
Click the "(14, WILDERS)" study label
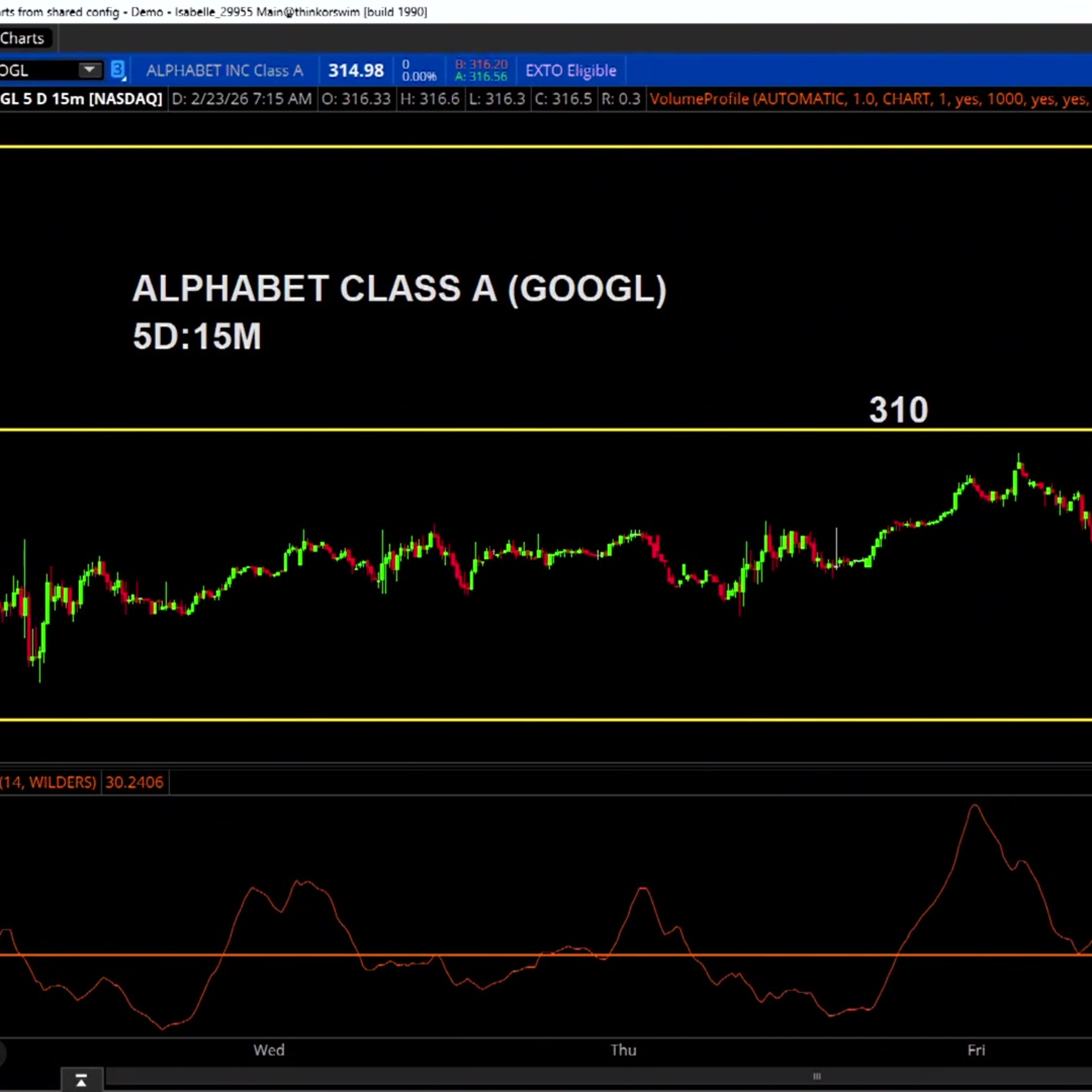click(49, 782)
